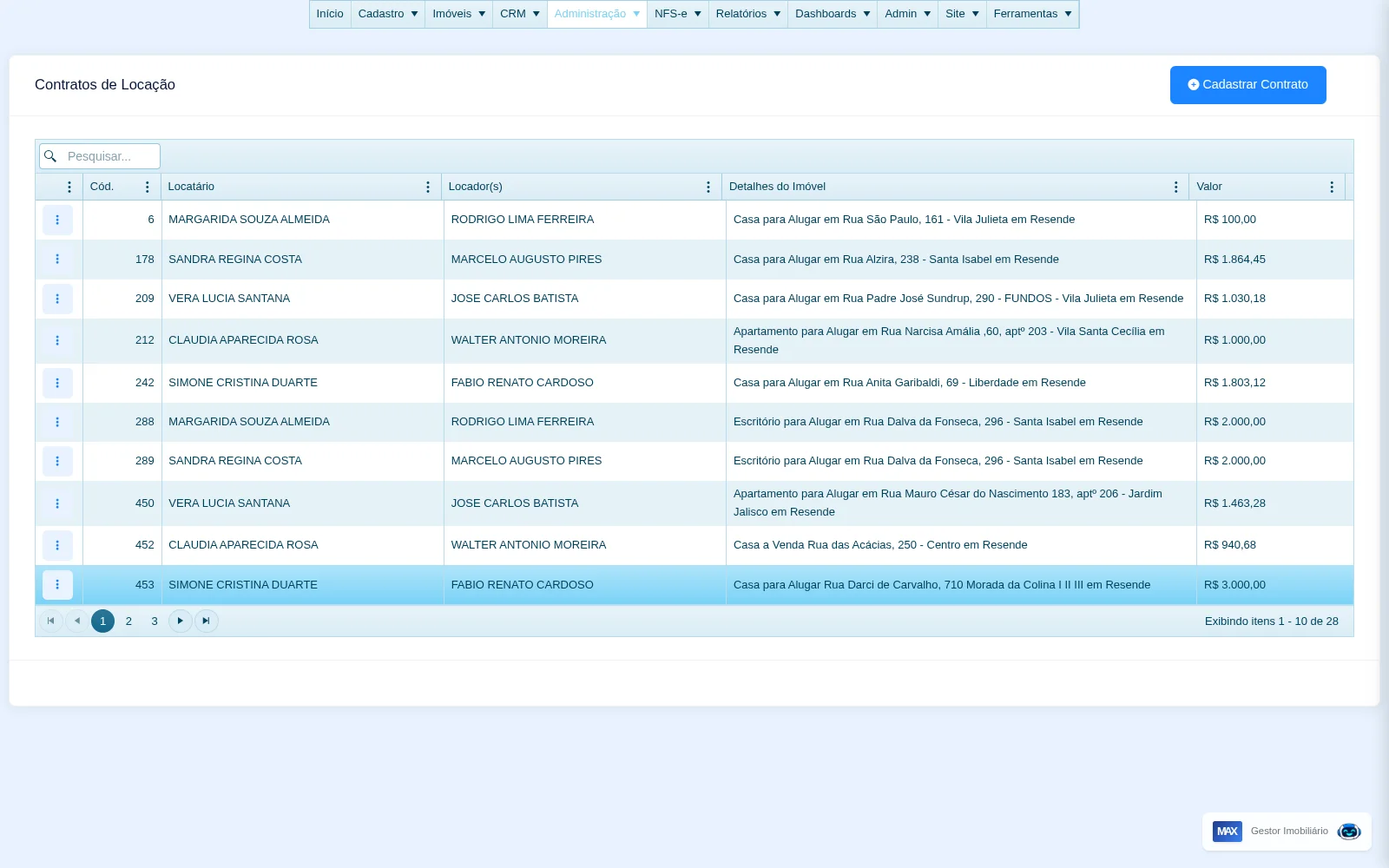Go to page 3 of contracts
The image size is (1389, 868).
(x=155, y=621)
